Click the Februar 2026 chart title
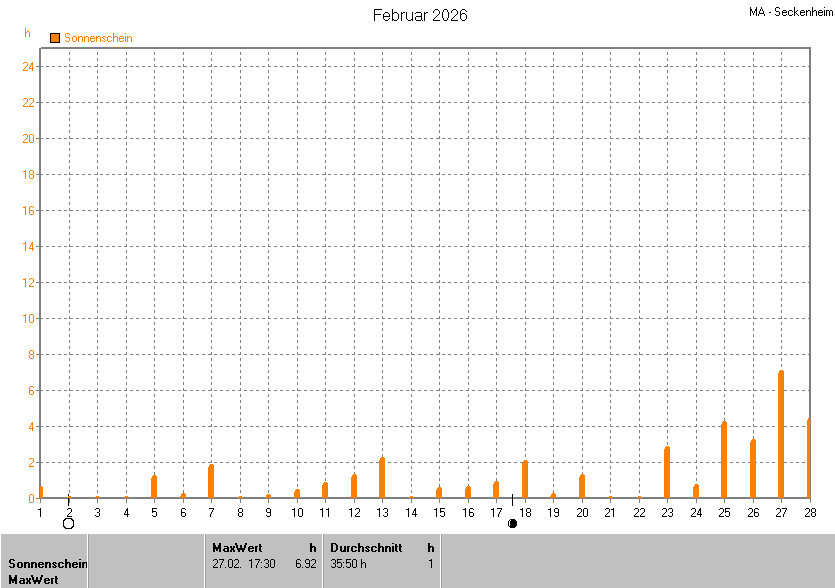 click(419, 15)
